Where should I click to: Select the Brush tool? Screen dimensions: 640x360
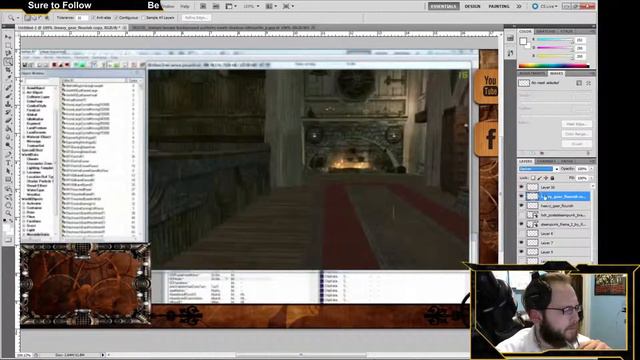click(x=8, y=96)
